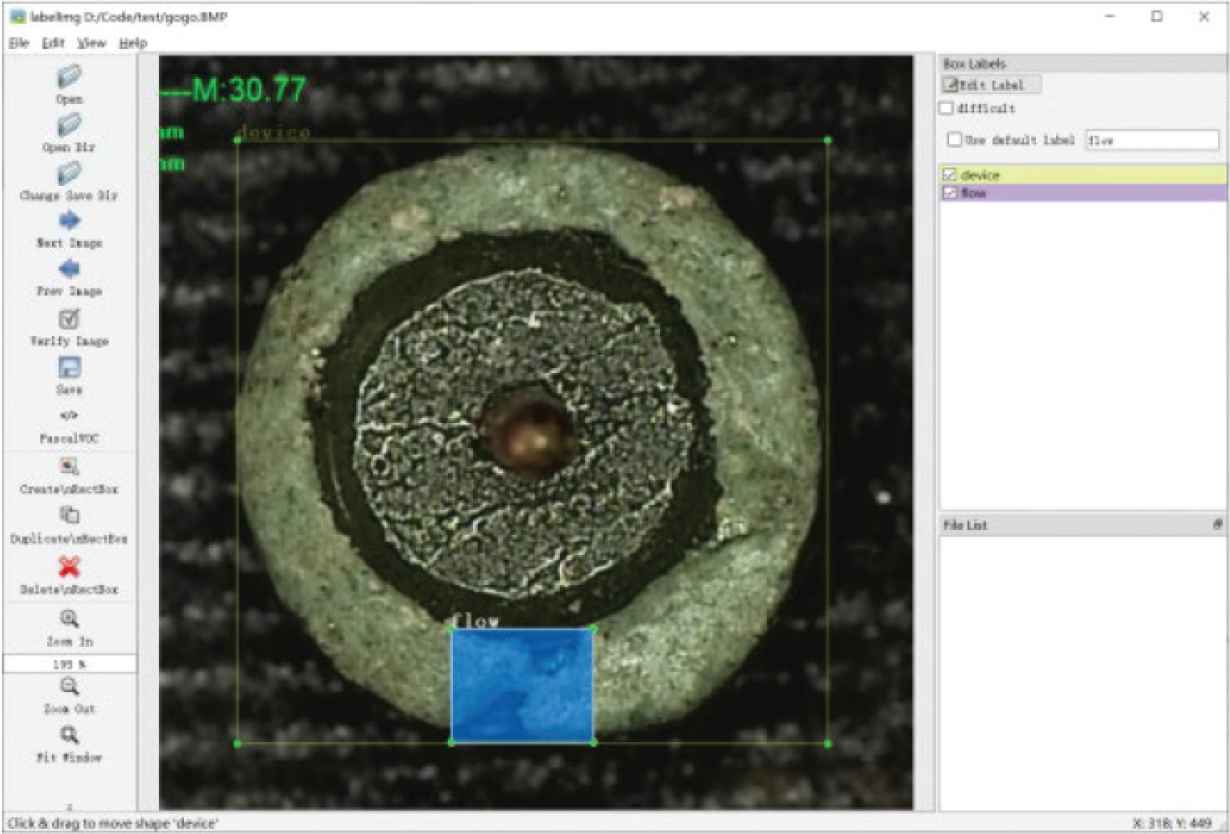Open the View menu
Image resolution: width=1230 pixels, height=834 pixels.
click(x=92, y=43)
